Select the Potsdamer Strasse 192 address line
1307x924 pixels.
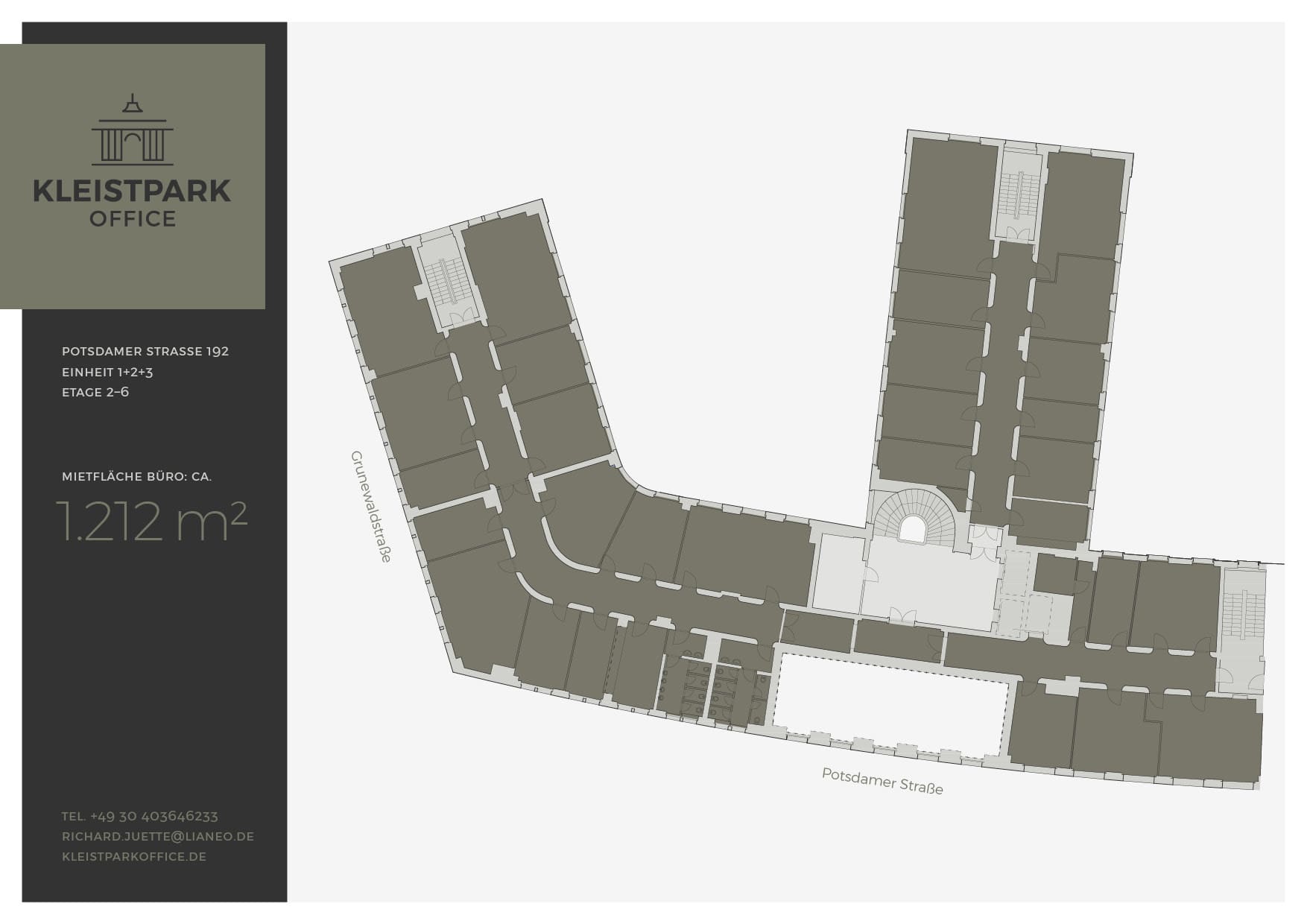click(145, 351)
